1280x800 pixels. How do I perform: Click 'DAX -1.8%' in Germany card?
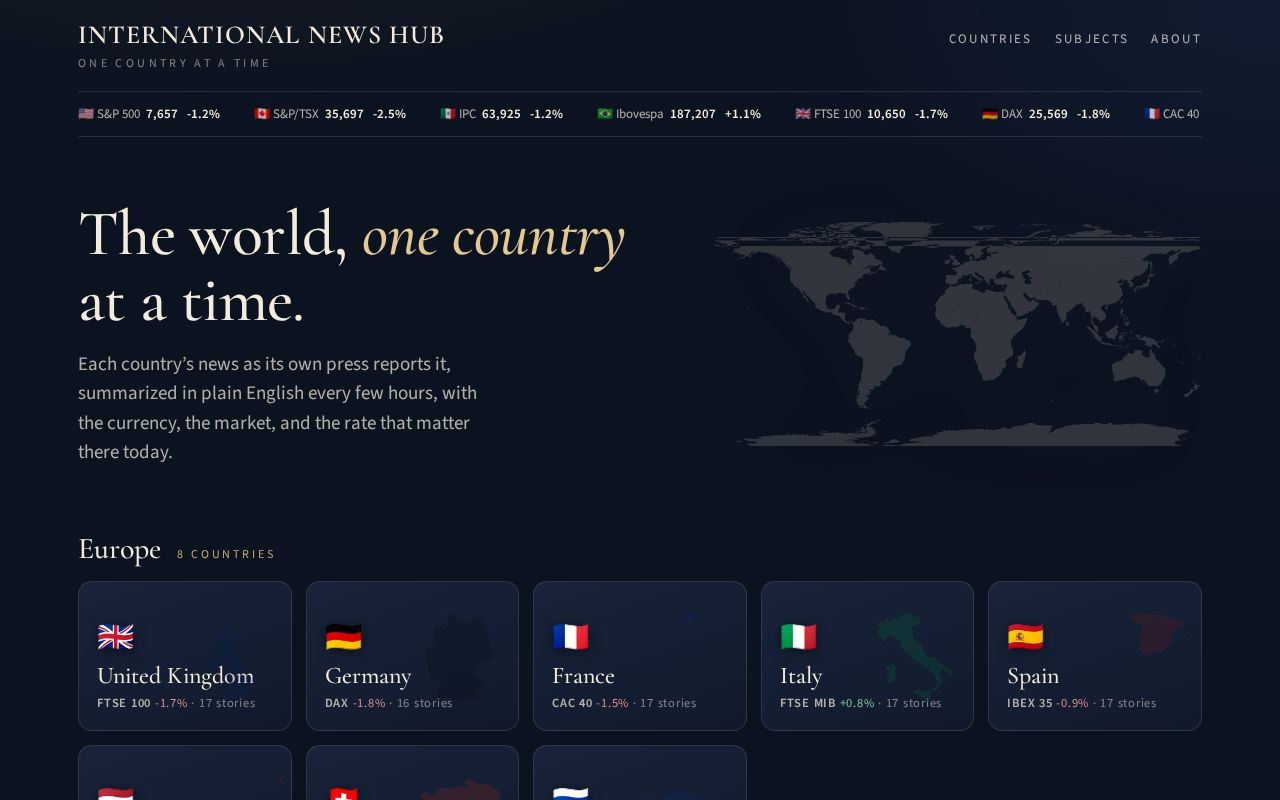coord(355,703)
